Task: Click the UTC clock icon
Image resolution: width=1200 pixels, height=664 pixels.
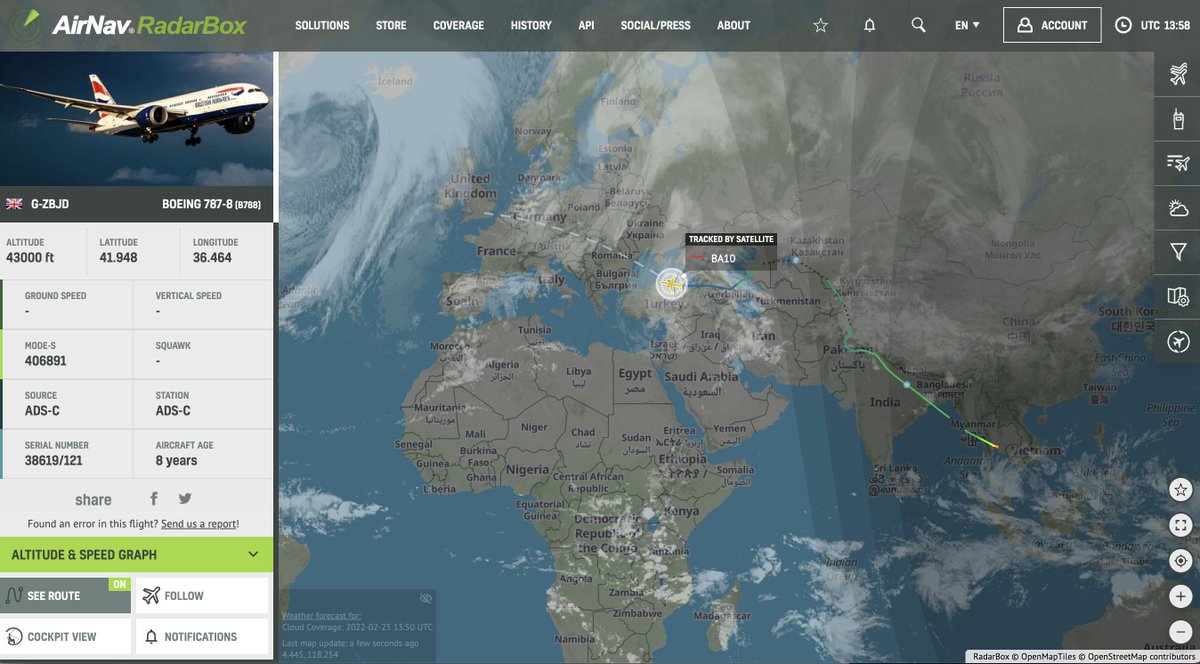Action: coord(1124,25)
